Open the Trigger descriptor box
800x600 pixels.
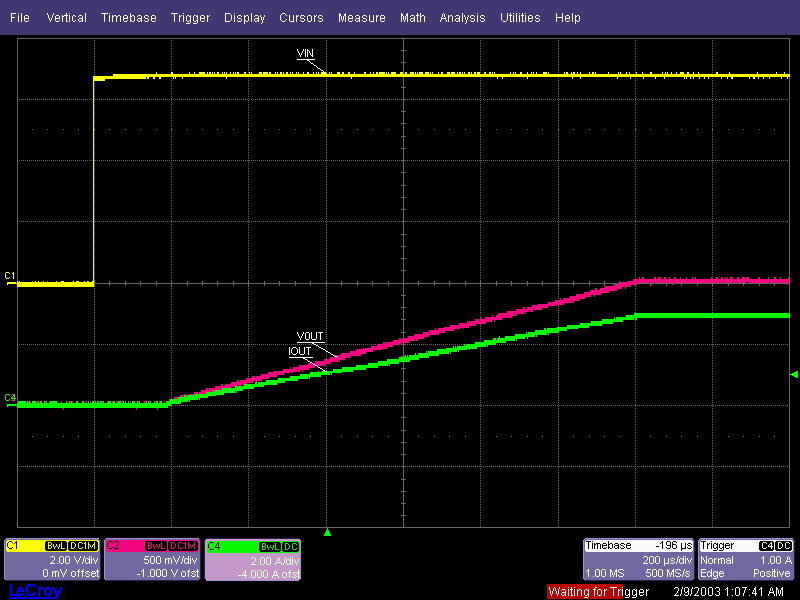[x=747, y=560]
